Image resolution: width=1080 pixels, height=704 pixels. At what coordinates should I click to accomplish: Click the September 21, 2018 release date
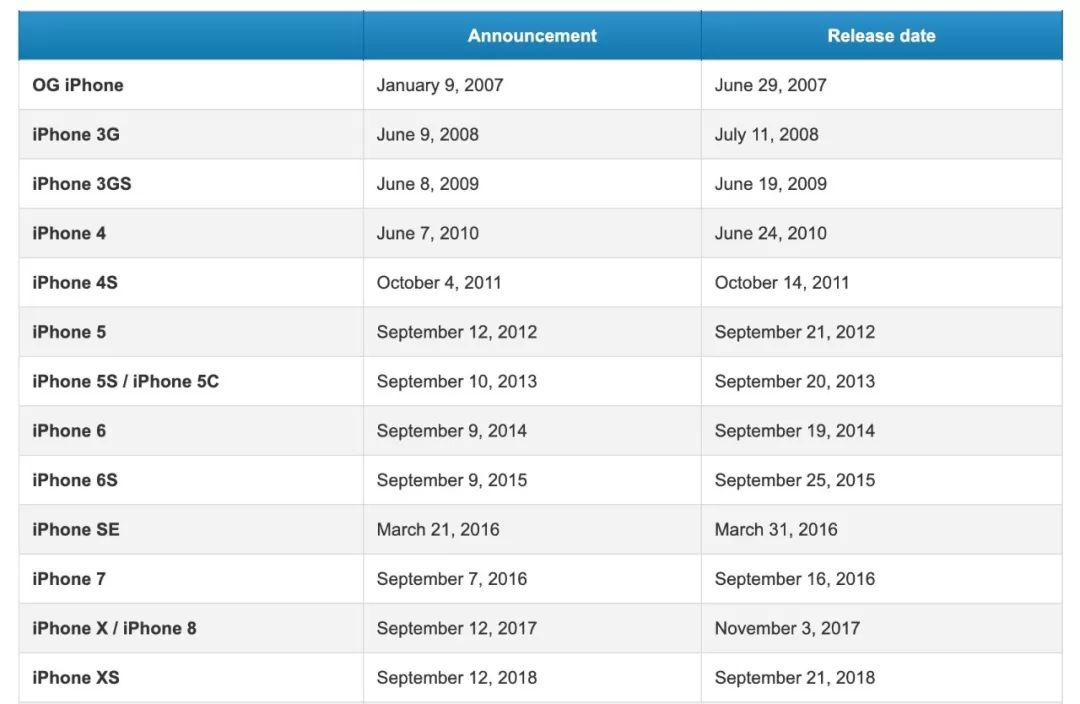(x=795, y=677)
